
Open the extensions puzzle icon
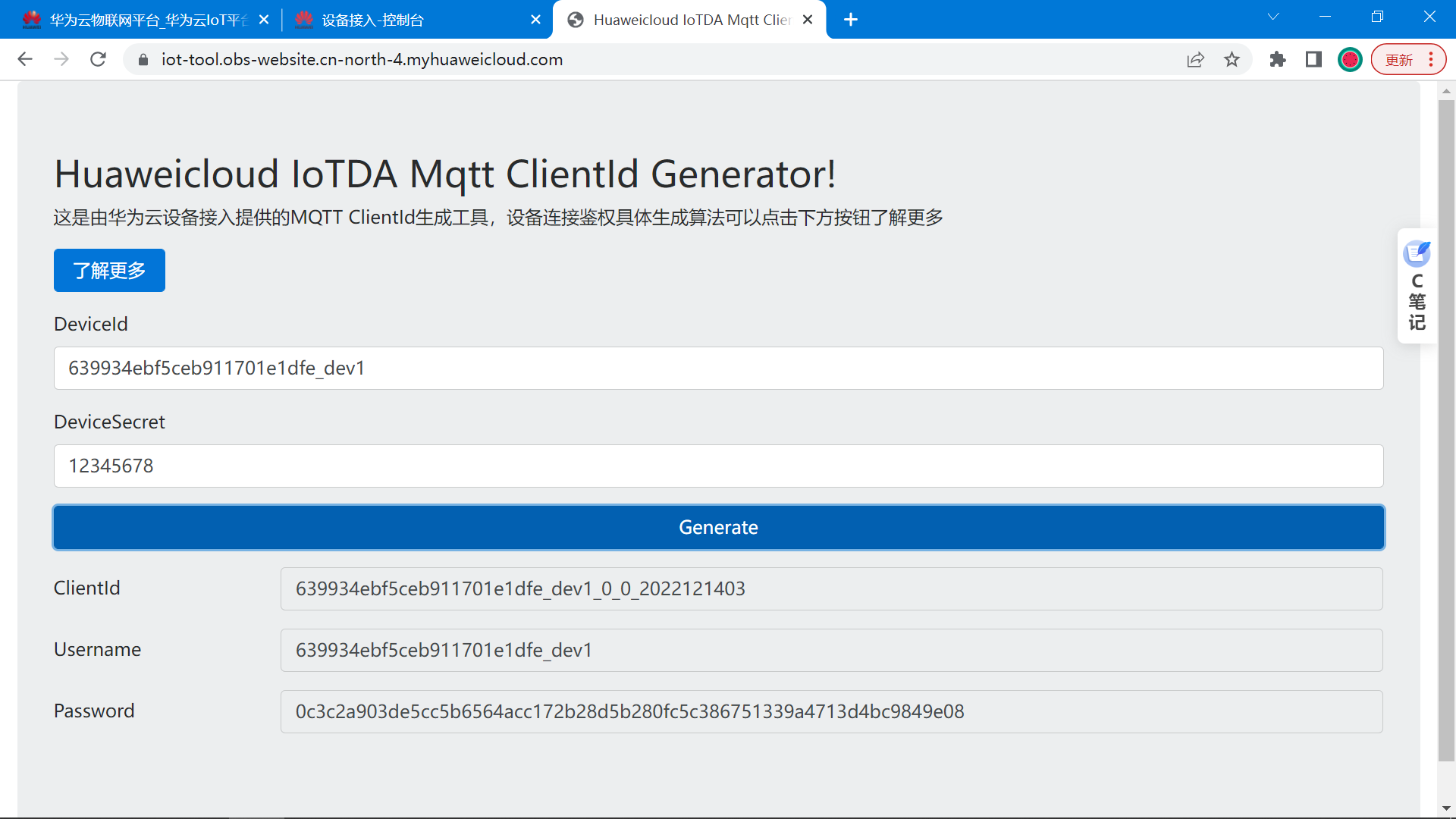click(1278, 59)
